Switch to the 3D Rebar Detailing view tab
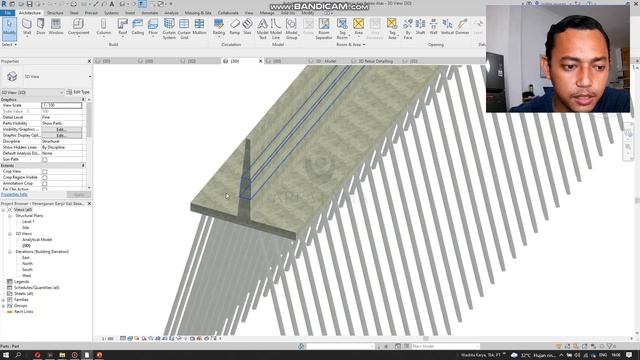640x360 pixels. tap(376, 61)
